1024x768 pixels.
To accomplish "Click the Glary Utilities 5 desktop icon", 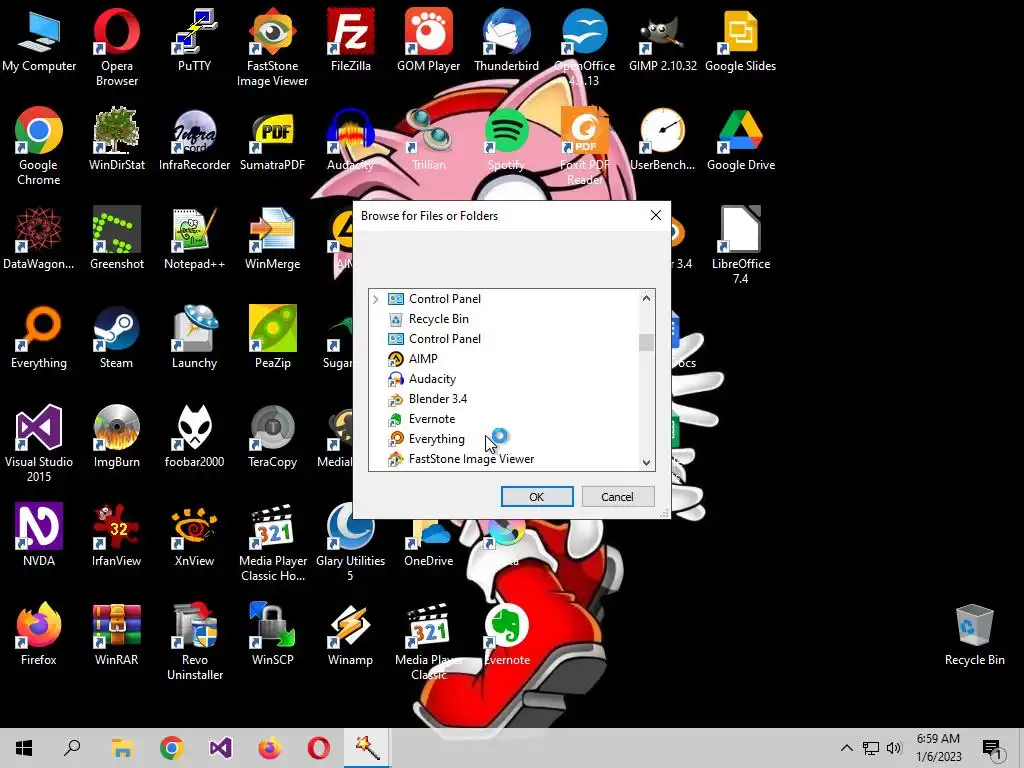I will [351, 543].
